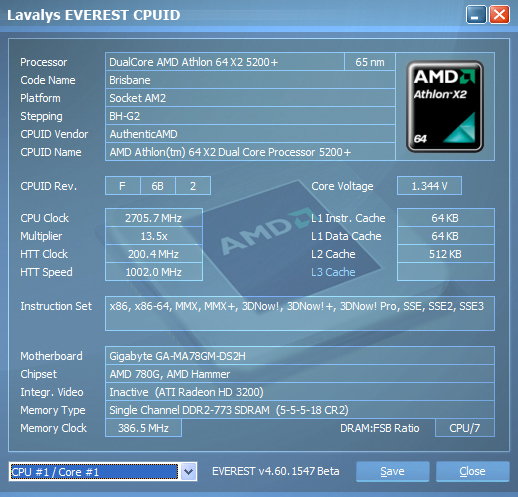Click the 65 nm process value
Viewport: 518px width, 497px height.
pos(370,62)
